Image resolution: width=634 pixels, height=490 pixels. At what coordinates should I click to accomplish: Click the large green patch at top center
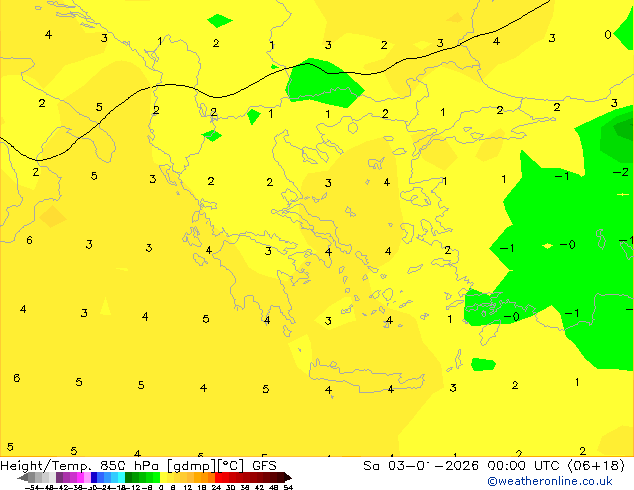coord(325,83)
